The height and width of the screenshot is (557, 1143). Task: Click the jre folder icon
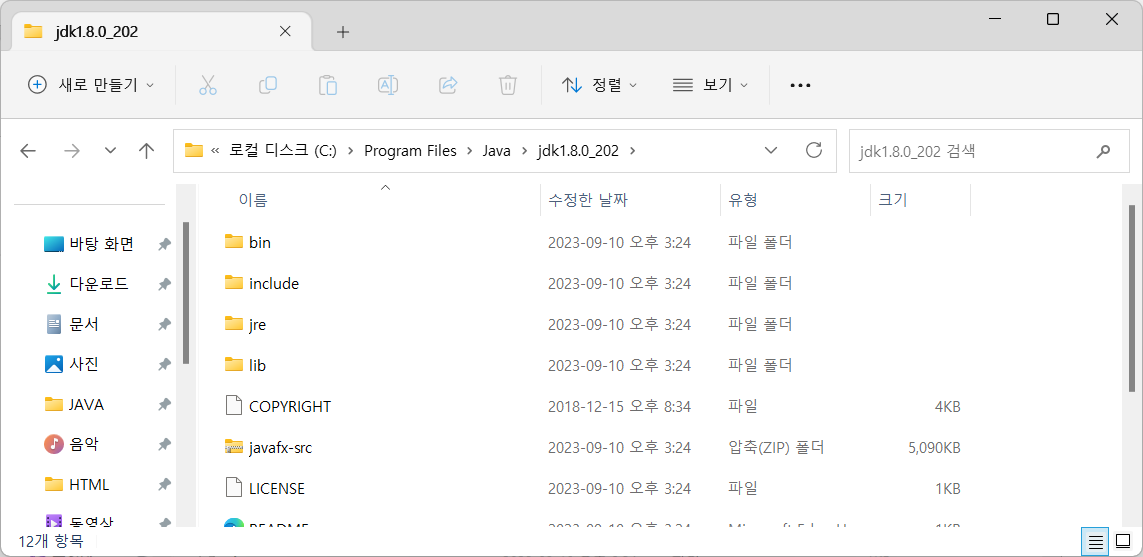(x=233, y=324)
